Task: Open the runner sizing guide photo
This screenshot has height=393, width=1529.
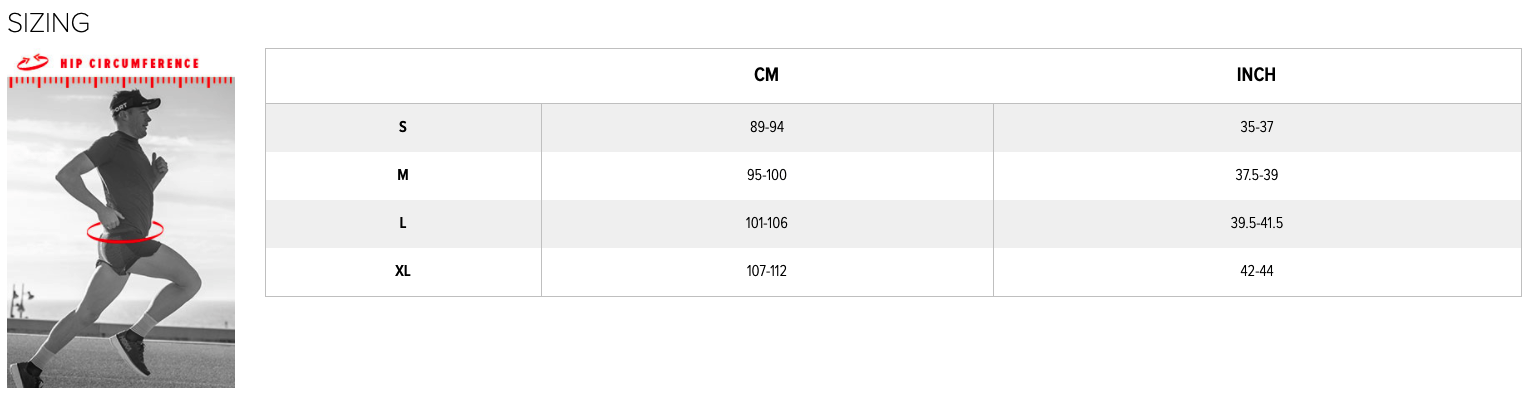Action: click(121, 220)
